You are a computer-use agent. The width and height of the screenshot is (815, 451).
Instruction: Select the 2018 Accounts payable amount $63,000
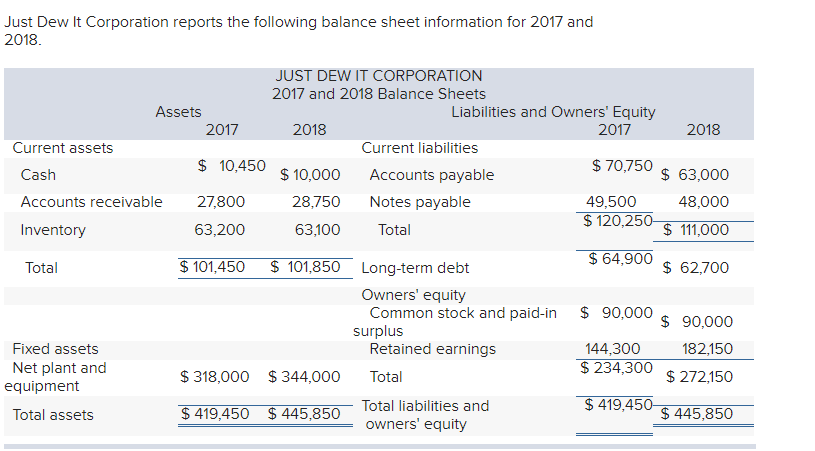pos(696,175)
